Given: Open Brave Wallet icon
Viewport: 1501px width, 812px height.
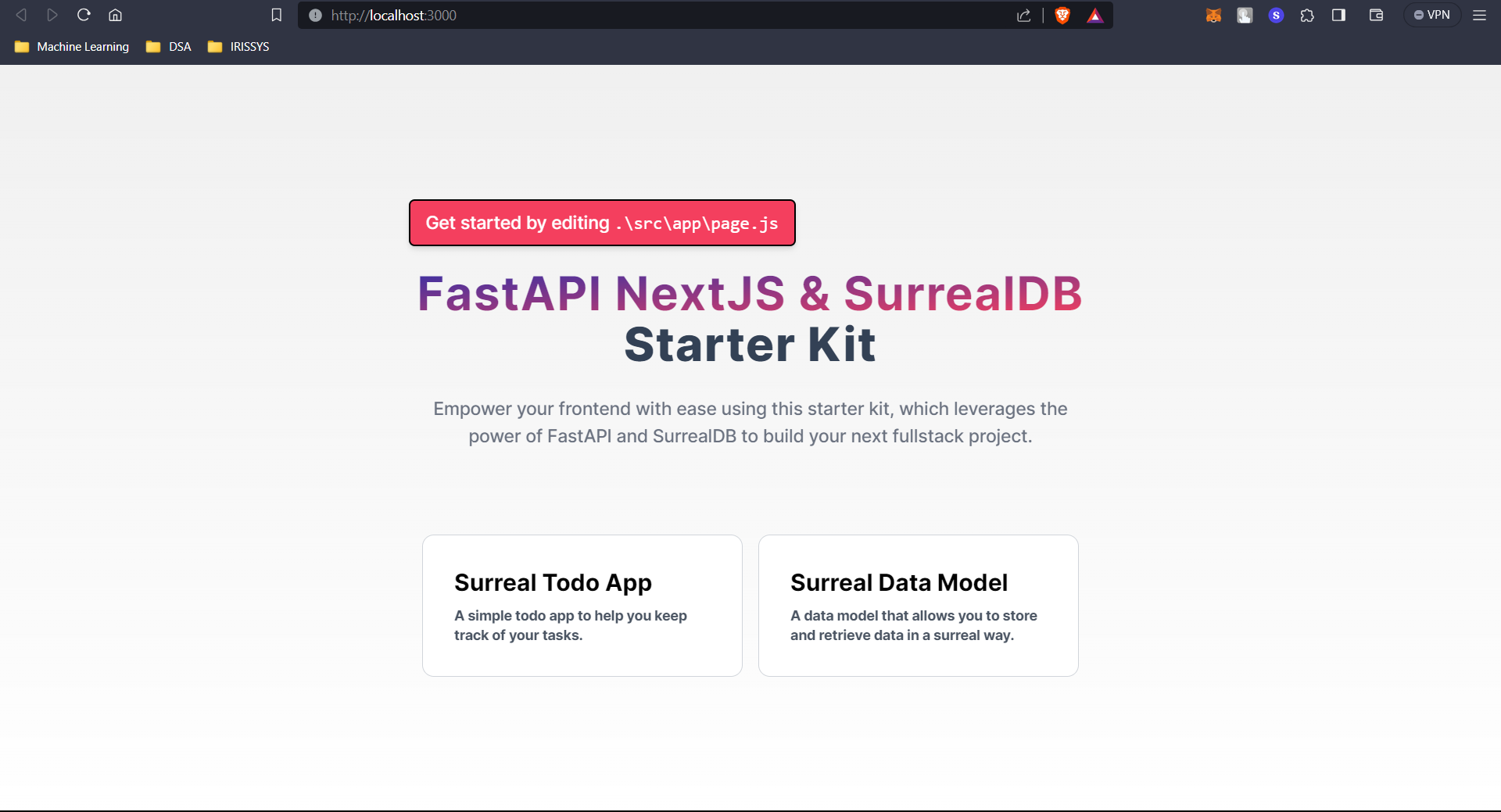Looking at the screenshot, I should [x=1376, y=15].
